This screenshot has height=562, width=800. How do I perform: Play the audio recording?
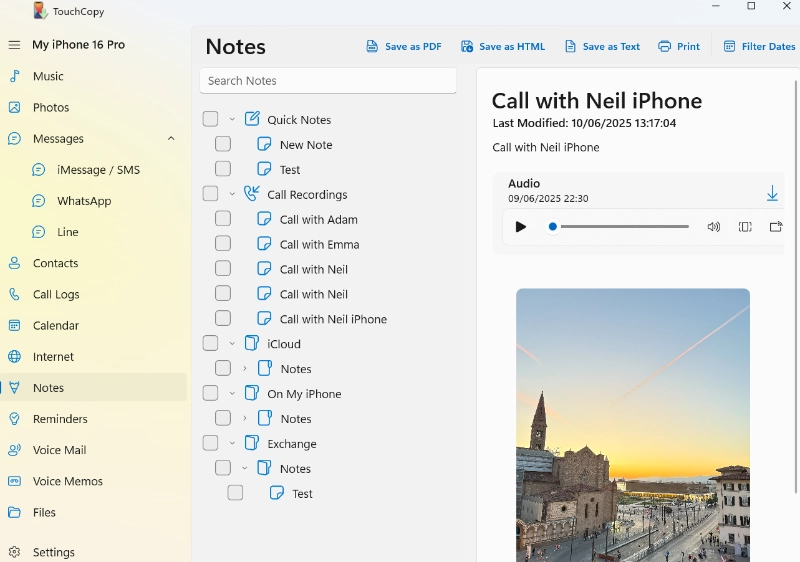(520, 227)
